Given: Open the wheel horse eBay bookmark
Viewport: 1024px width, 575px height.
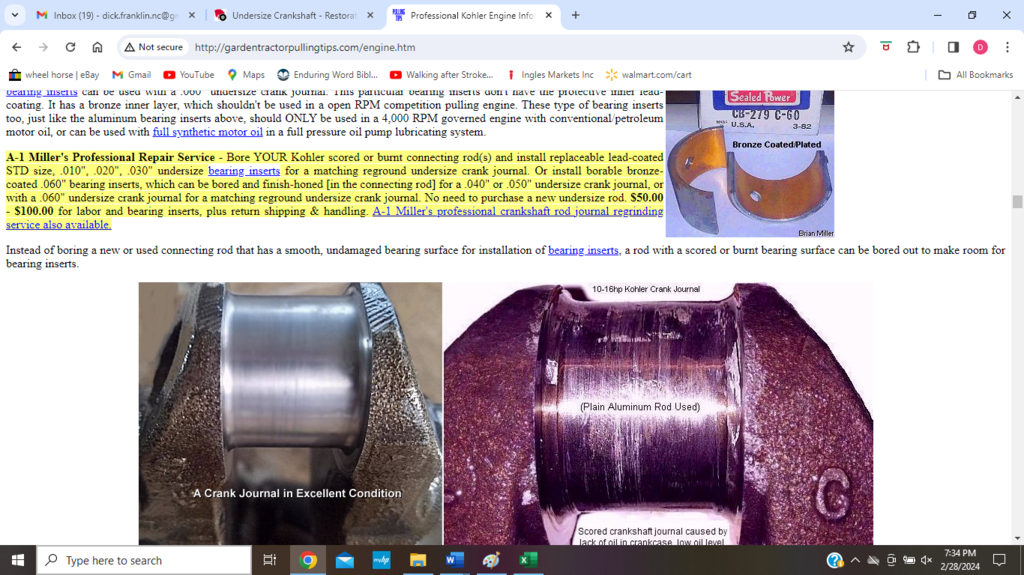Looking at the screenshot, I should 54,74.
